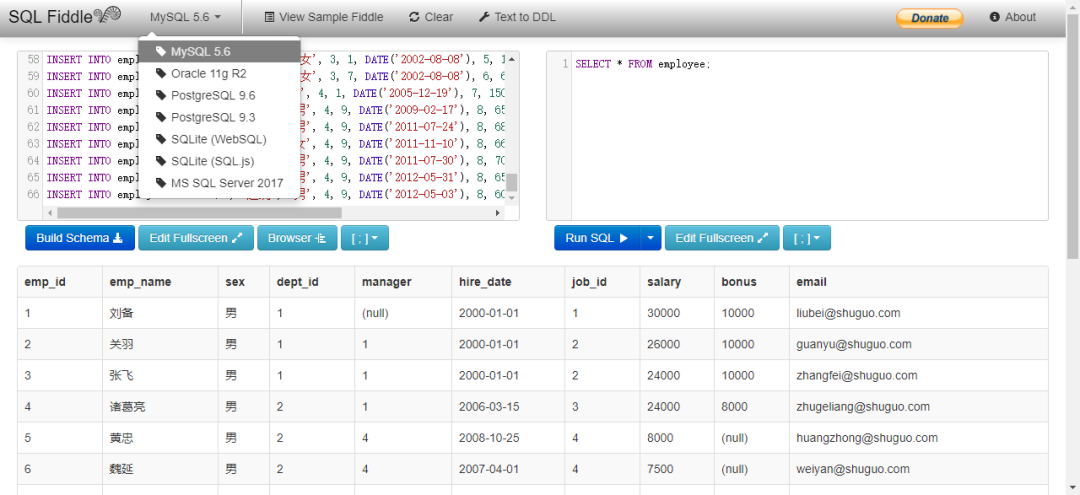
Task: Open the Text to DDL tool
Action: point(517,17)
